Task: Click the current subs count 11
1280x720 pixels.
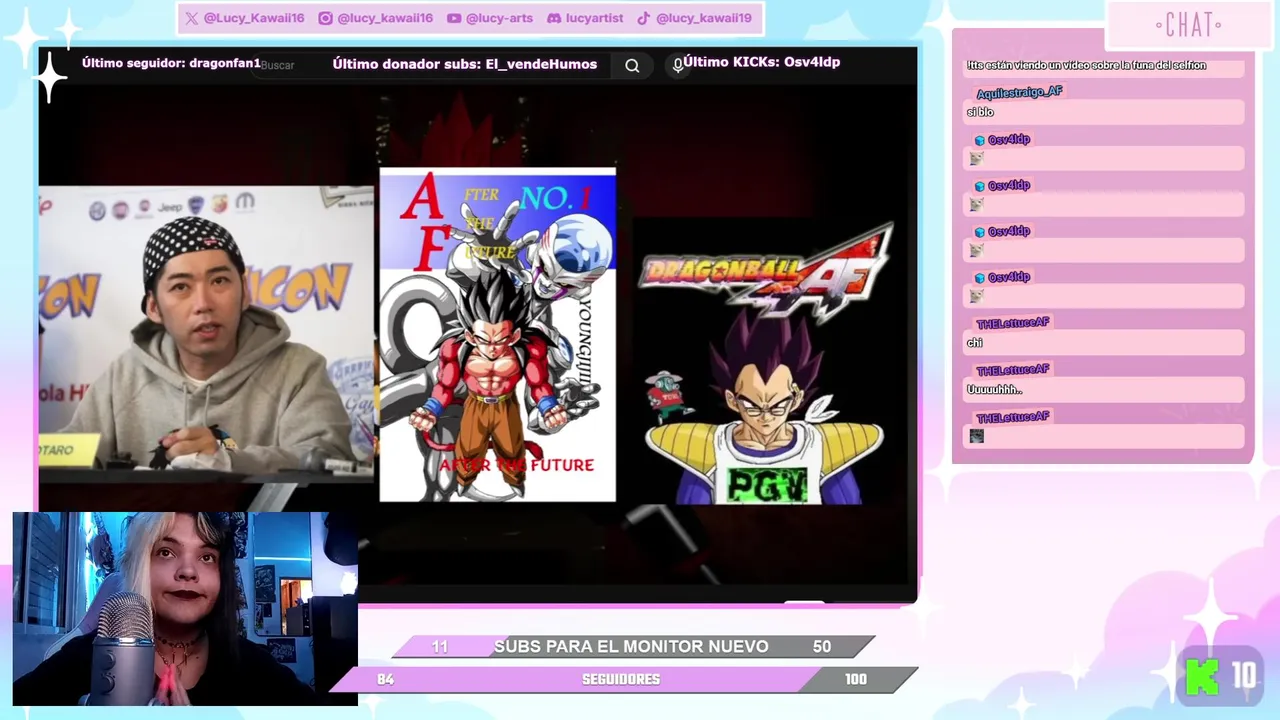Action: (440, 647)
